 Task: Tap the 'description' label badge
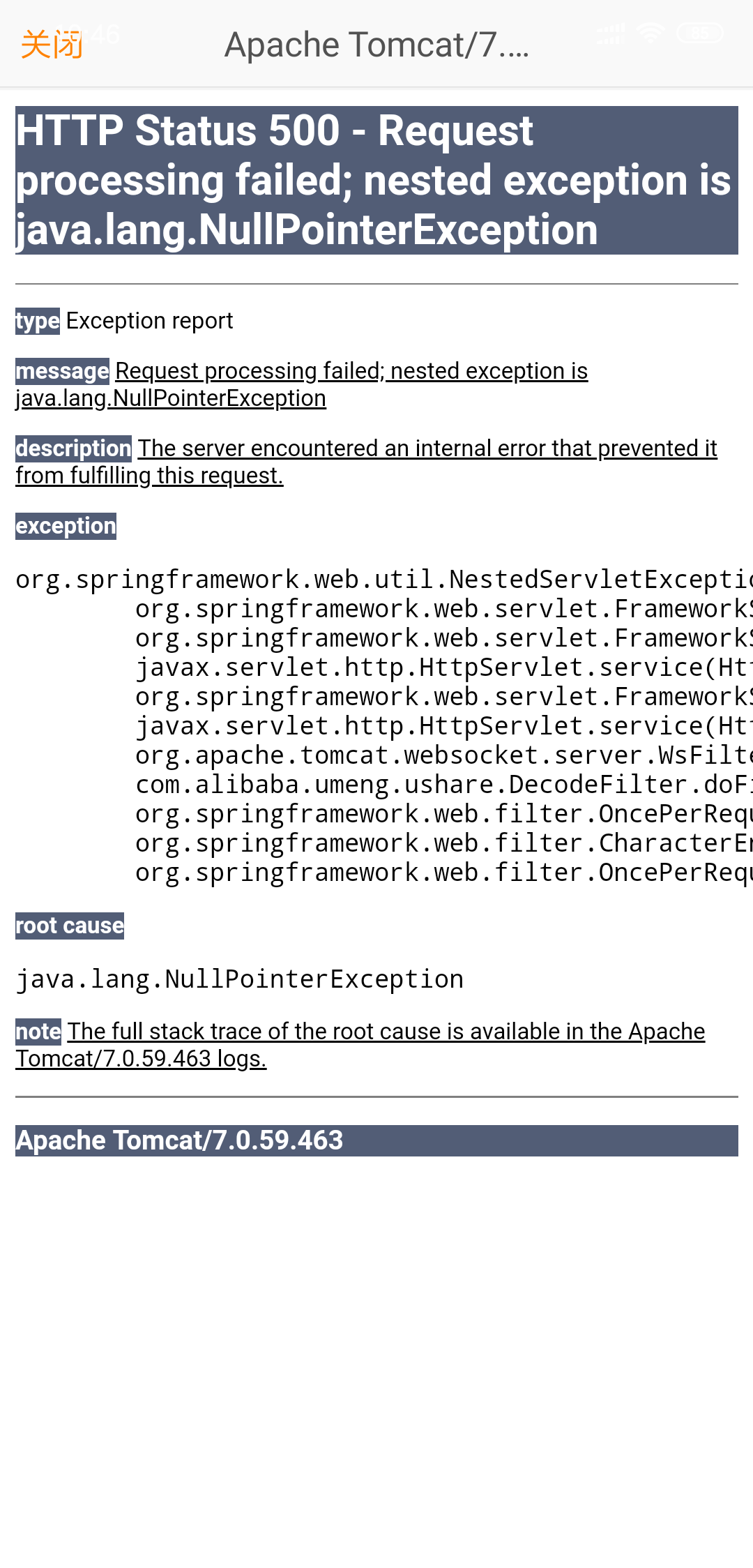tap(73, 448)
